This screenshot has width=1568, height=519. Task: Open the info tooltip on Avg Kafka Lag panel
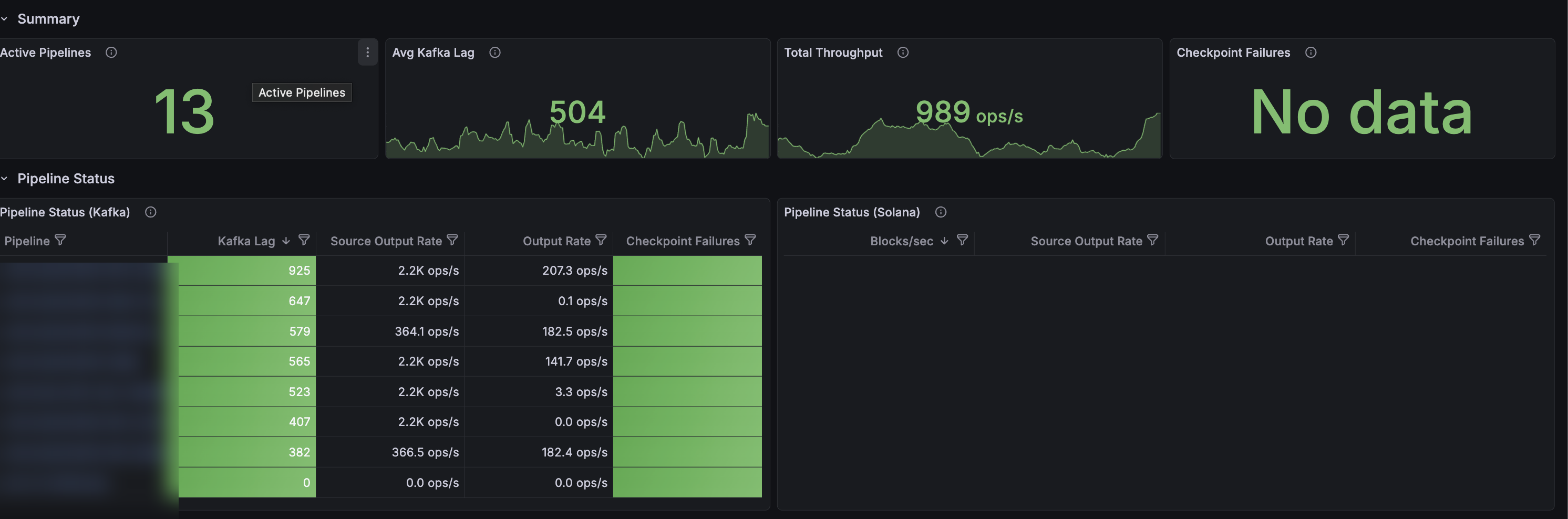coord(495,53)
